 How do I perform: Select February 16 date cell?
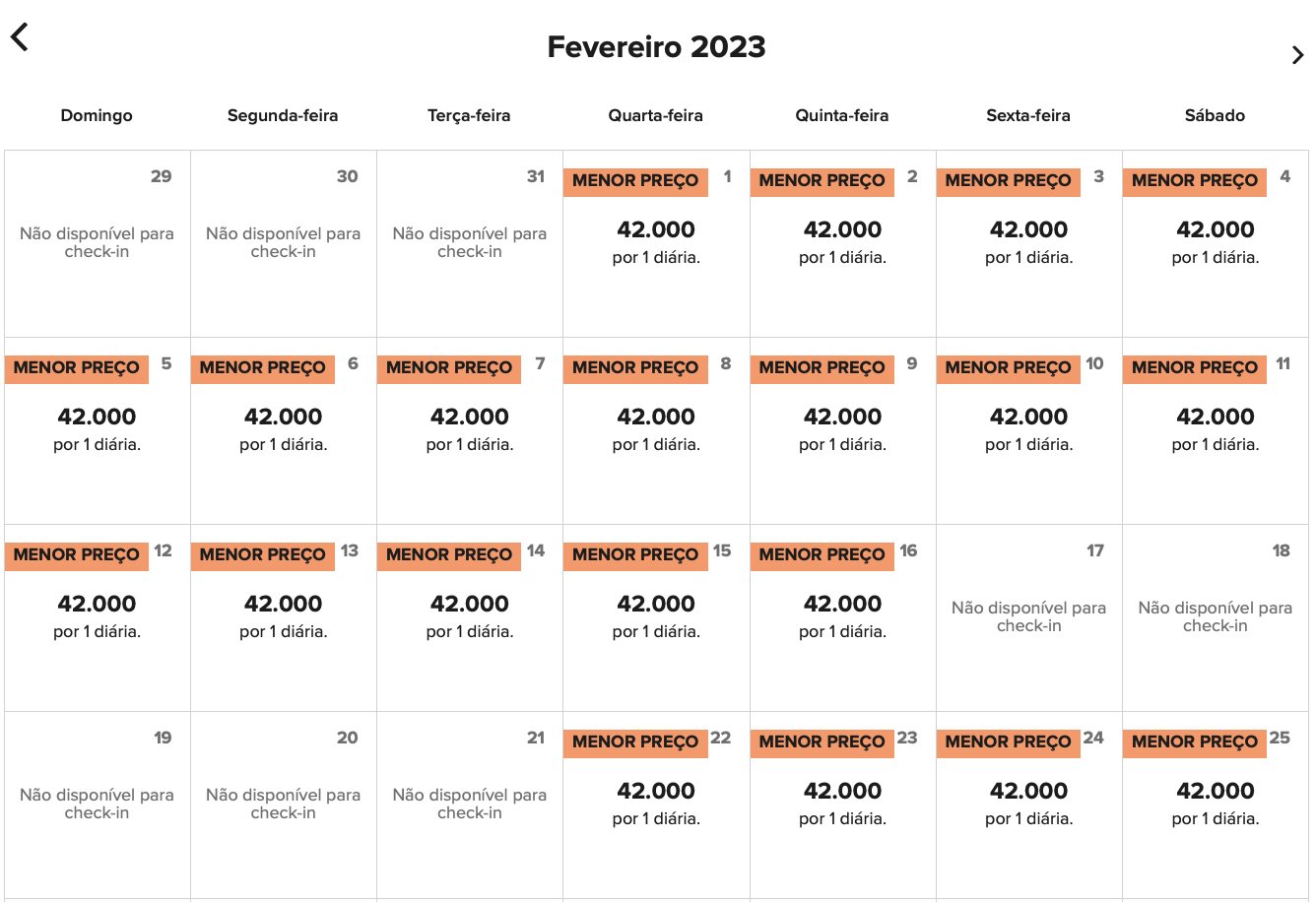point(842,617)
